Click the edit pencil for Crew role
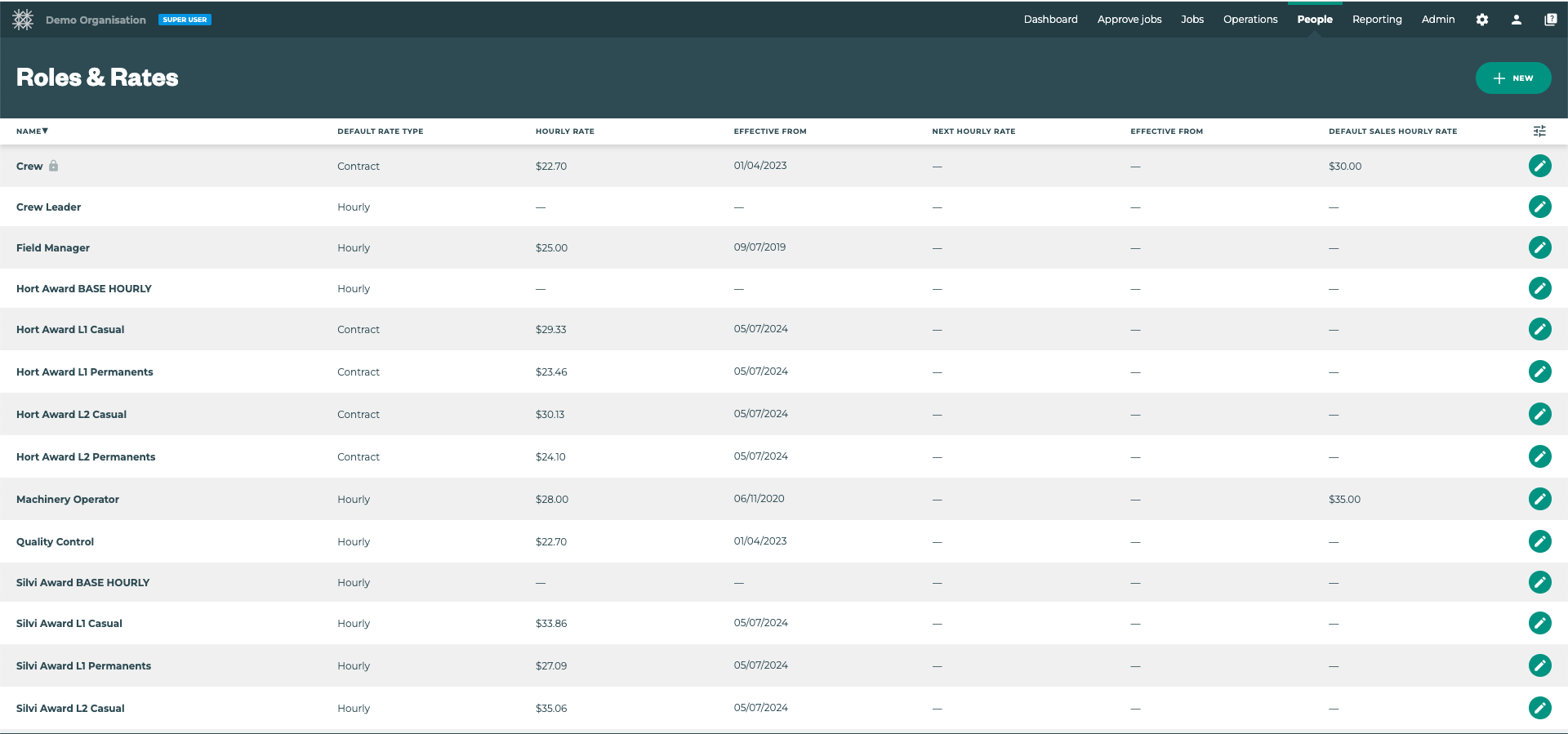The width and height of the screenshot is (1568, 734). tap(1539, 166)
